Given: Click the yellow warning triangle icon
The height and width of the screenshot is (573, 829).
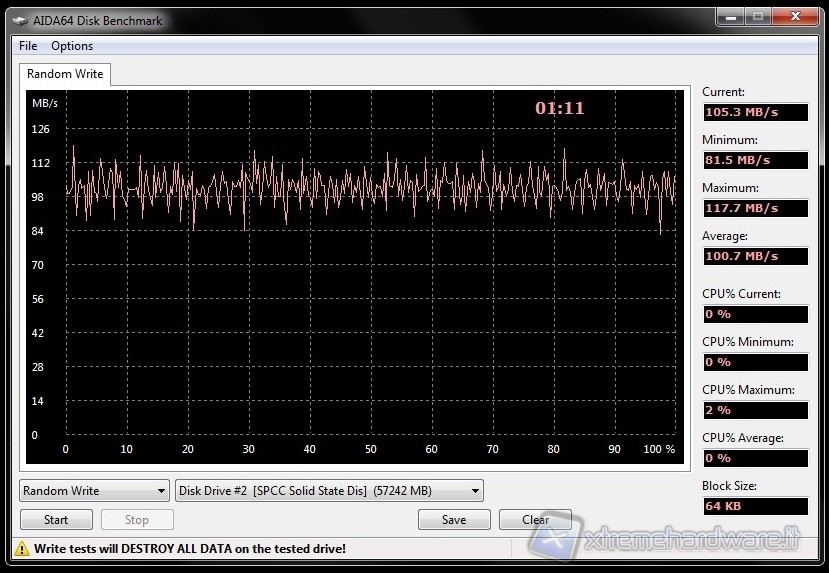Looking at the screenshot, I should (x=21, y=548).
